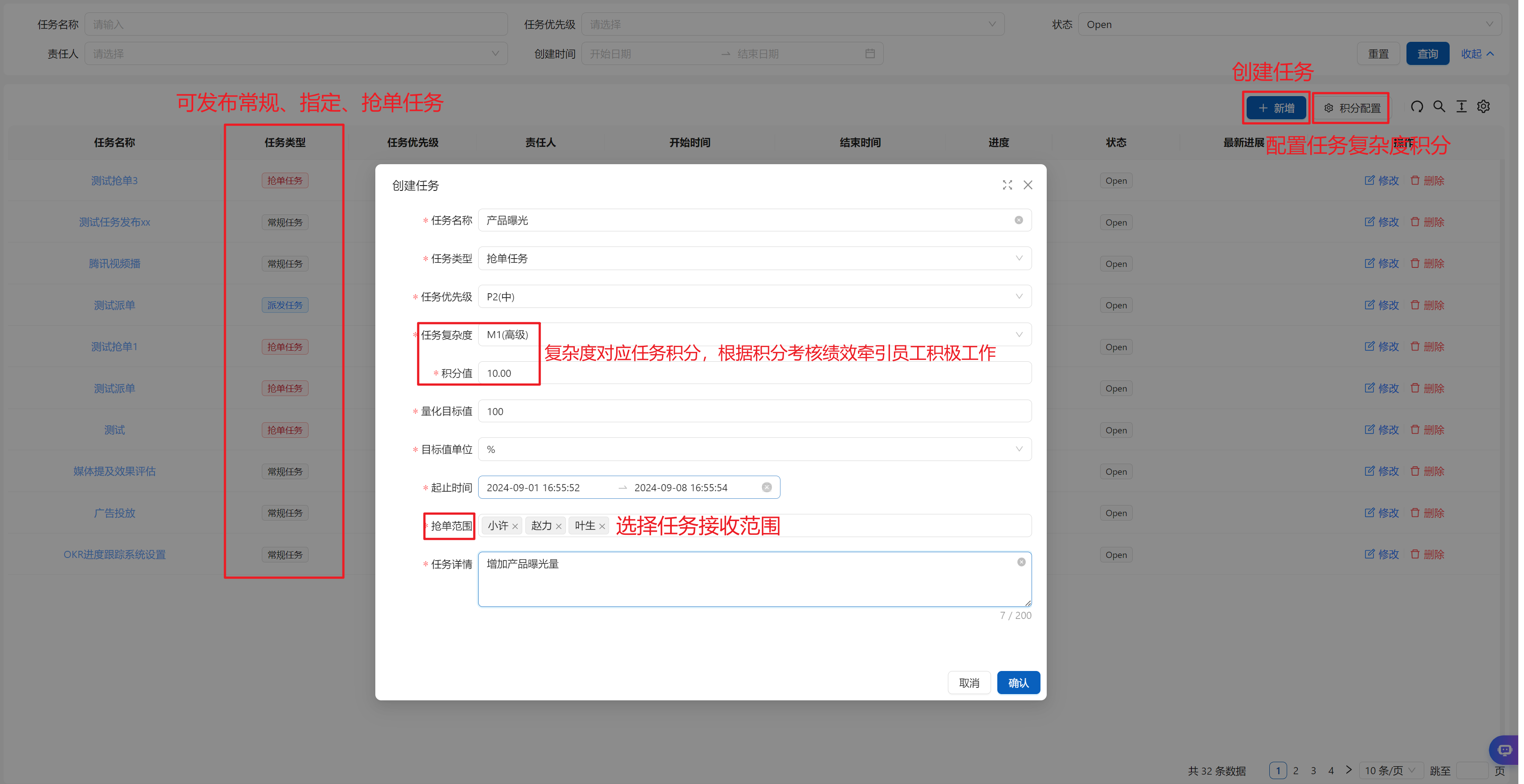Click the 确认 button to confirm
The height and width of the screenshot is (784, 1524).
(1018, 682)
